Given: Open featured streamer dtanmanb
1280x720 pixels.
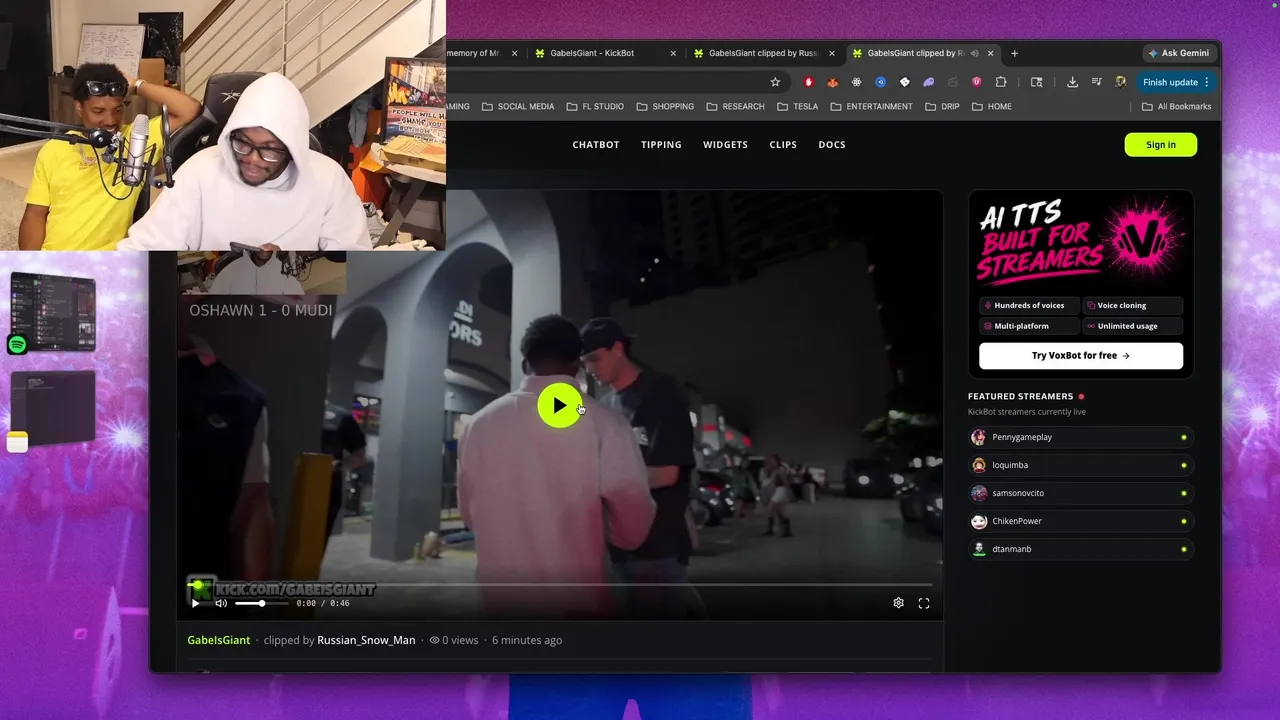Looking at the screenshot, I should point(1081,549).
